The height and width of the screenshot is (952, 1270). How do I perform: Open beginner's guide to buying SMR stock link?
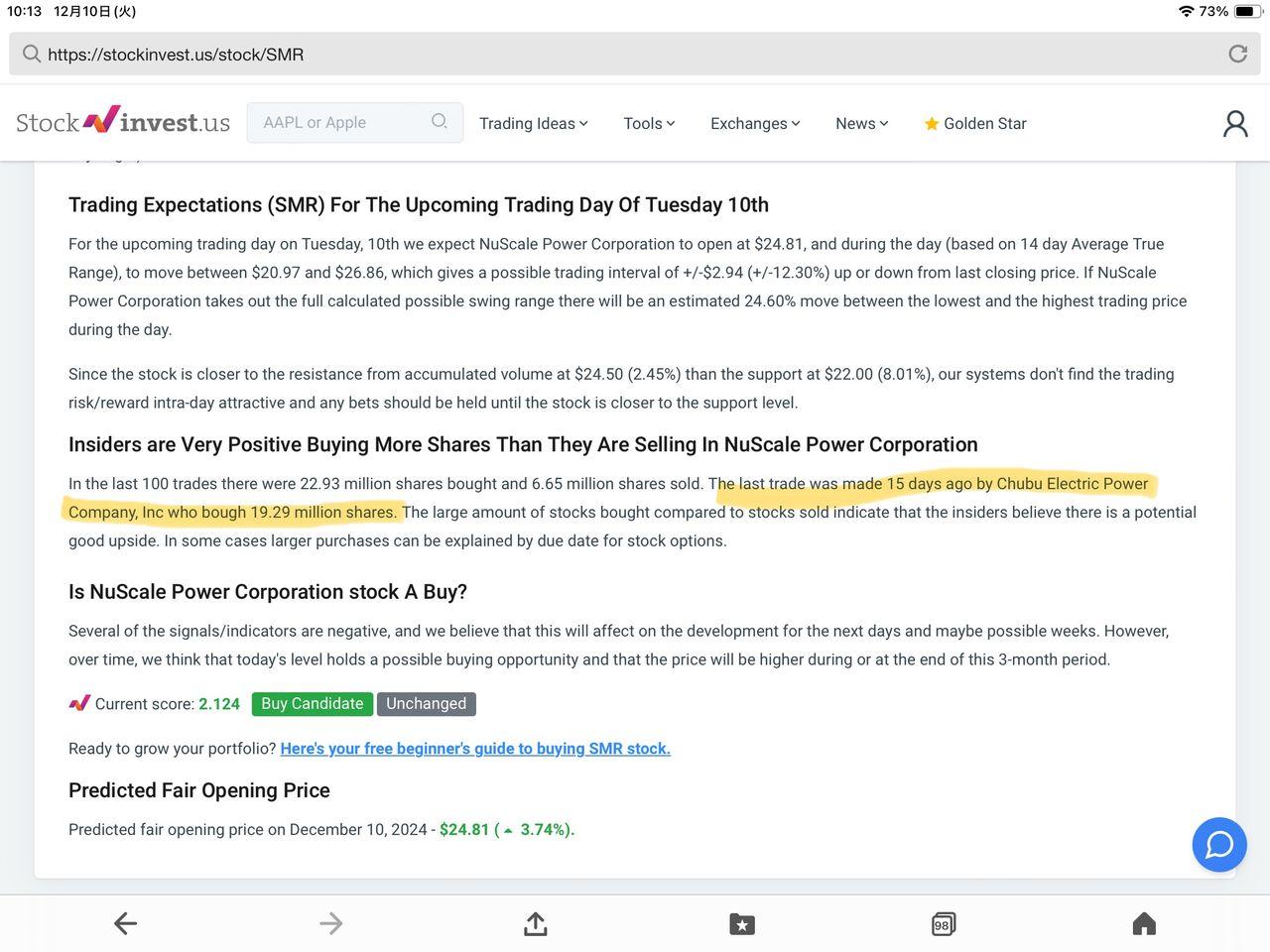[475, 749]
